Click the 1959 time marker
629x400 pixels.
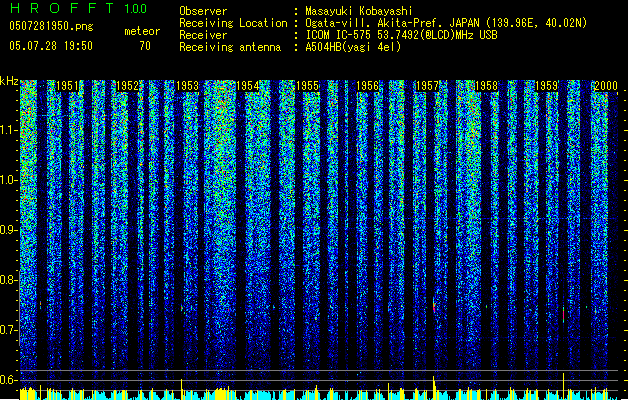click(546, 86)
